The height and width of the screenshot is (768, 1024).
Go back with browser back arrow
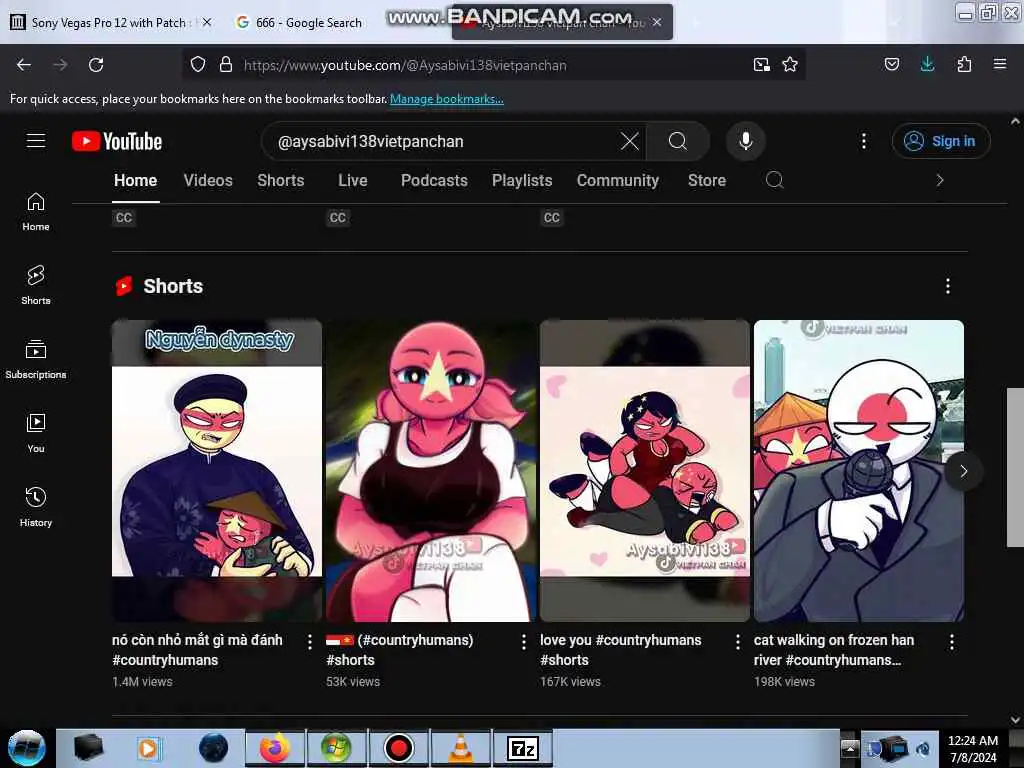click(x=24, y=65)
